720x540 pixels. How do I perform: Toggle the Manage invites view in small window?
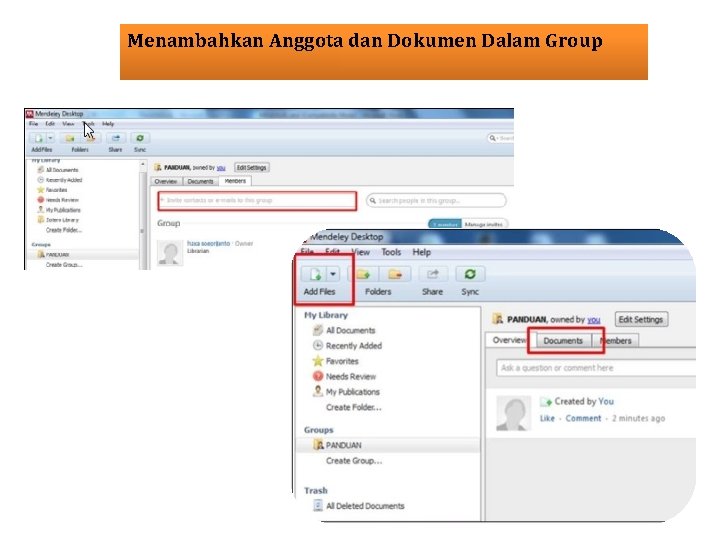click(484, 225)
